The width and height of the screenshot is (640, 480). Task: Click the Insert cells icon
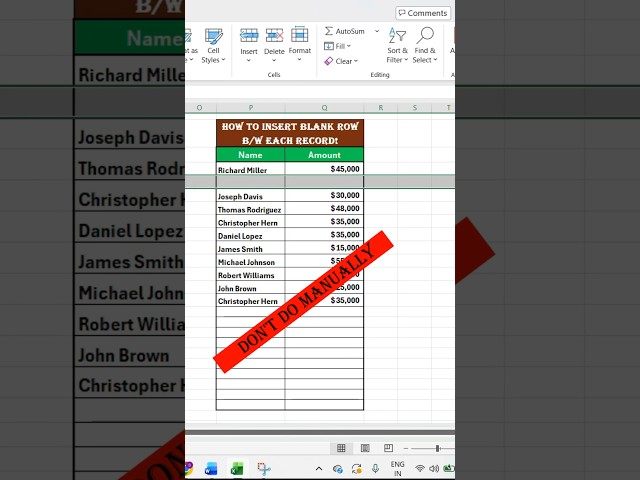[249, 36]
